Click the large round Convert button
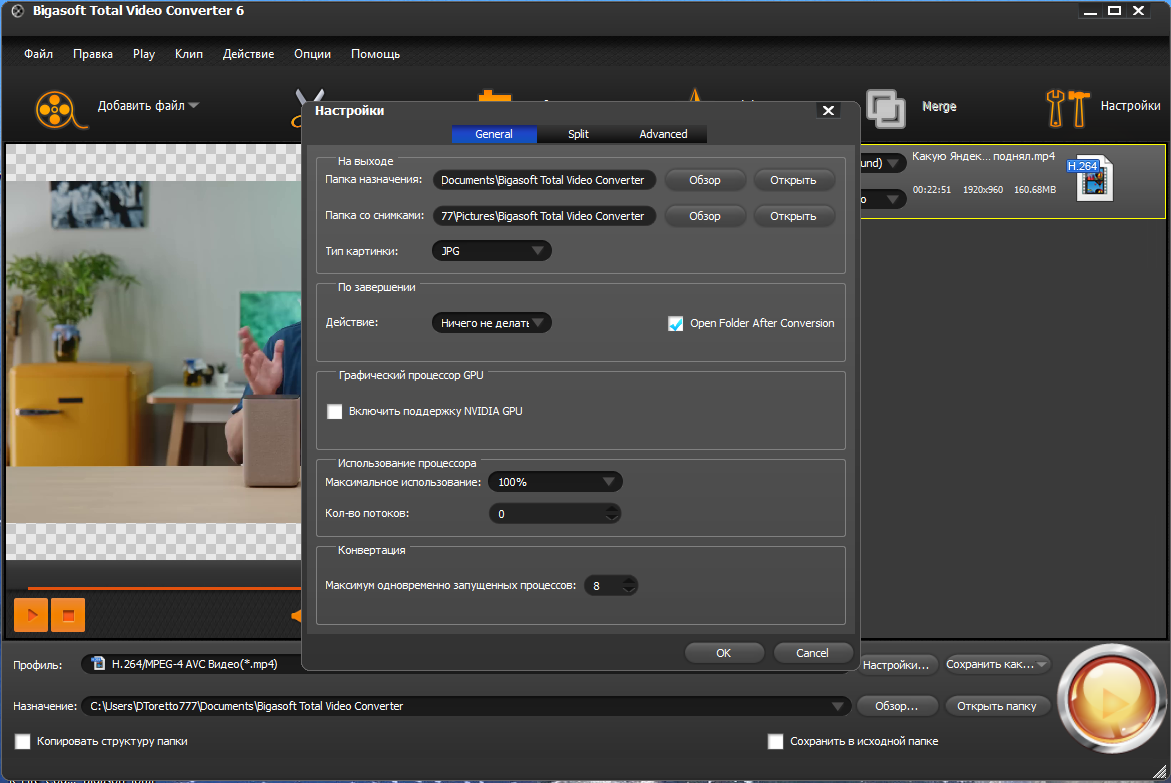Screen dimensions: 1171x783 click(x=1111, y=699)
